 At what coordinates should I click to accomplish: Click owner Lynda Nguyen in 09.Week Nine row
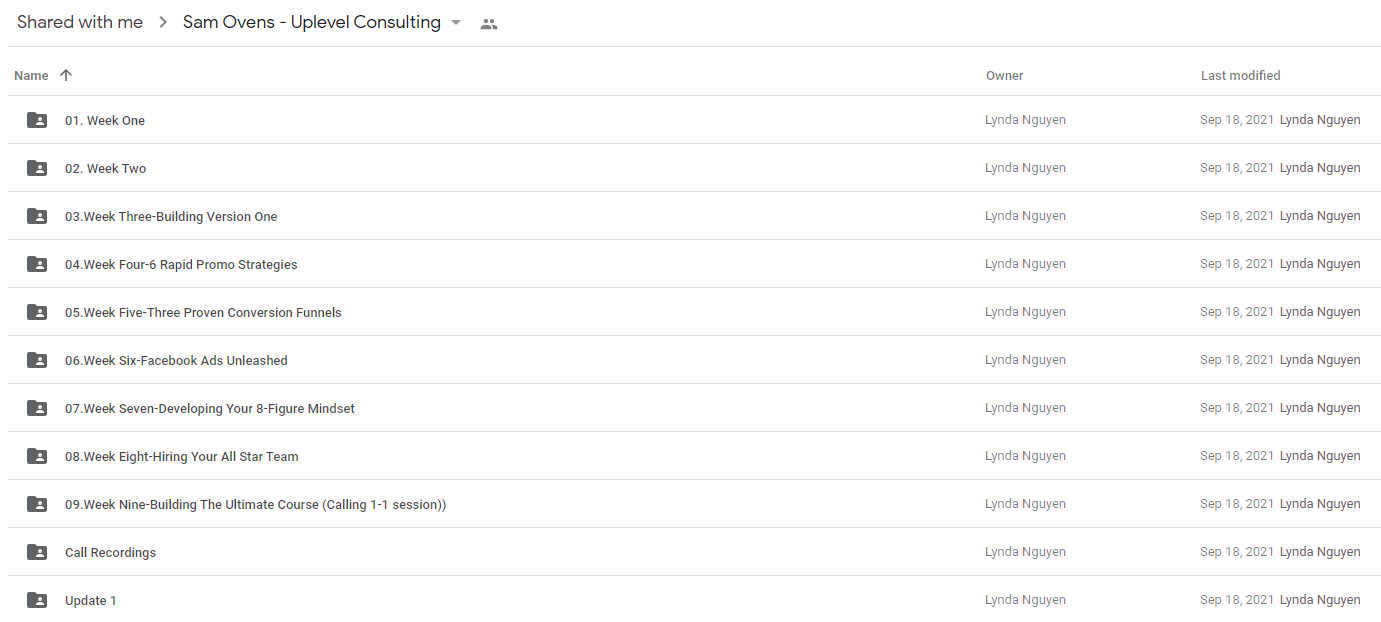click(1025, 504)
